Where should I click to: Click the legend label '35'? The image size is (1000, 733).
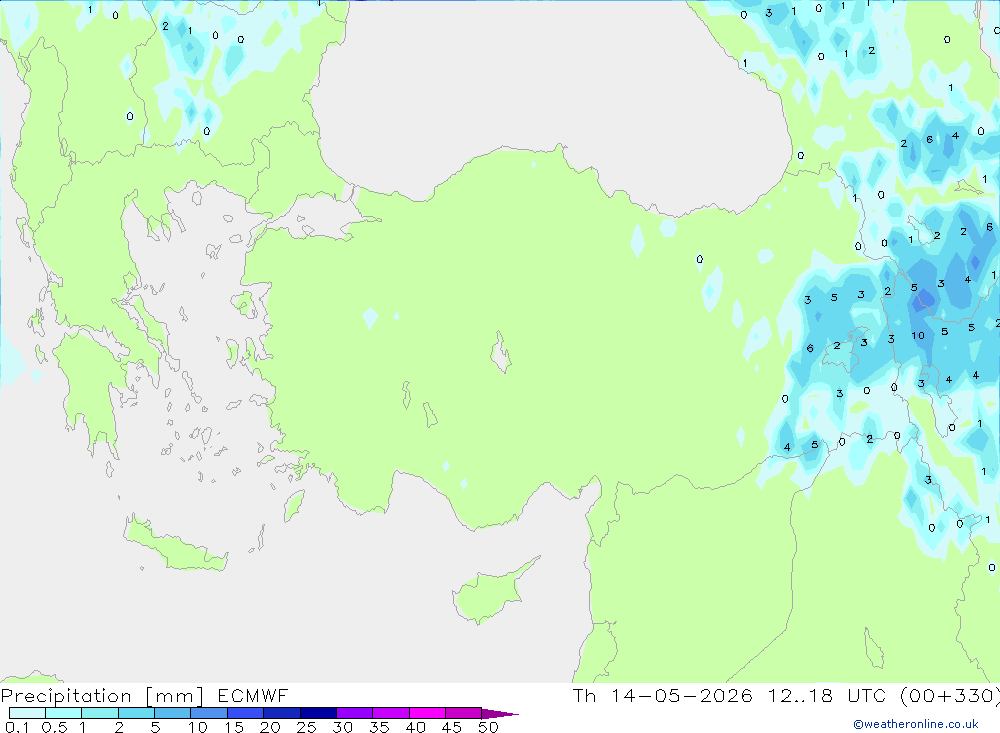tap(379, 727)
